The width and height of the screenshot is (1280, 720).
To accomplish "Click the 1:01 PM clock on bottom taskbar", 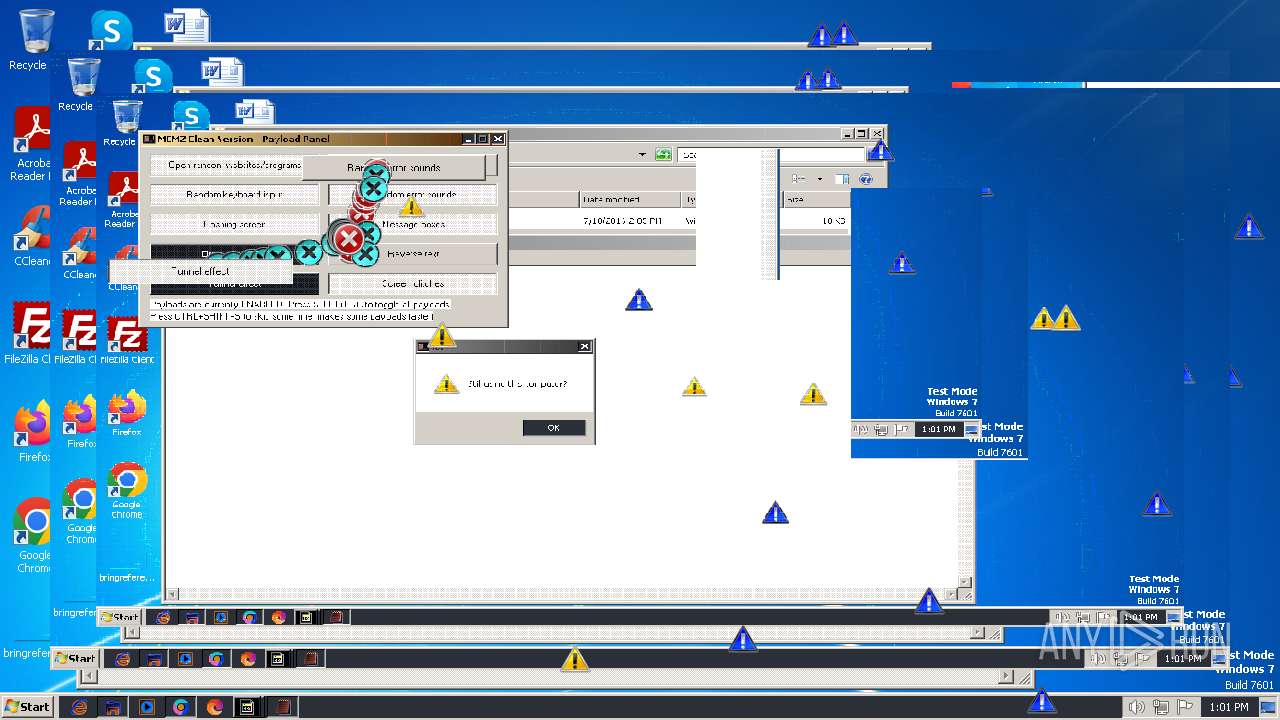I will click(1228, 707).
